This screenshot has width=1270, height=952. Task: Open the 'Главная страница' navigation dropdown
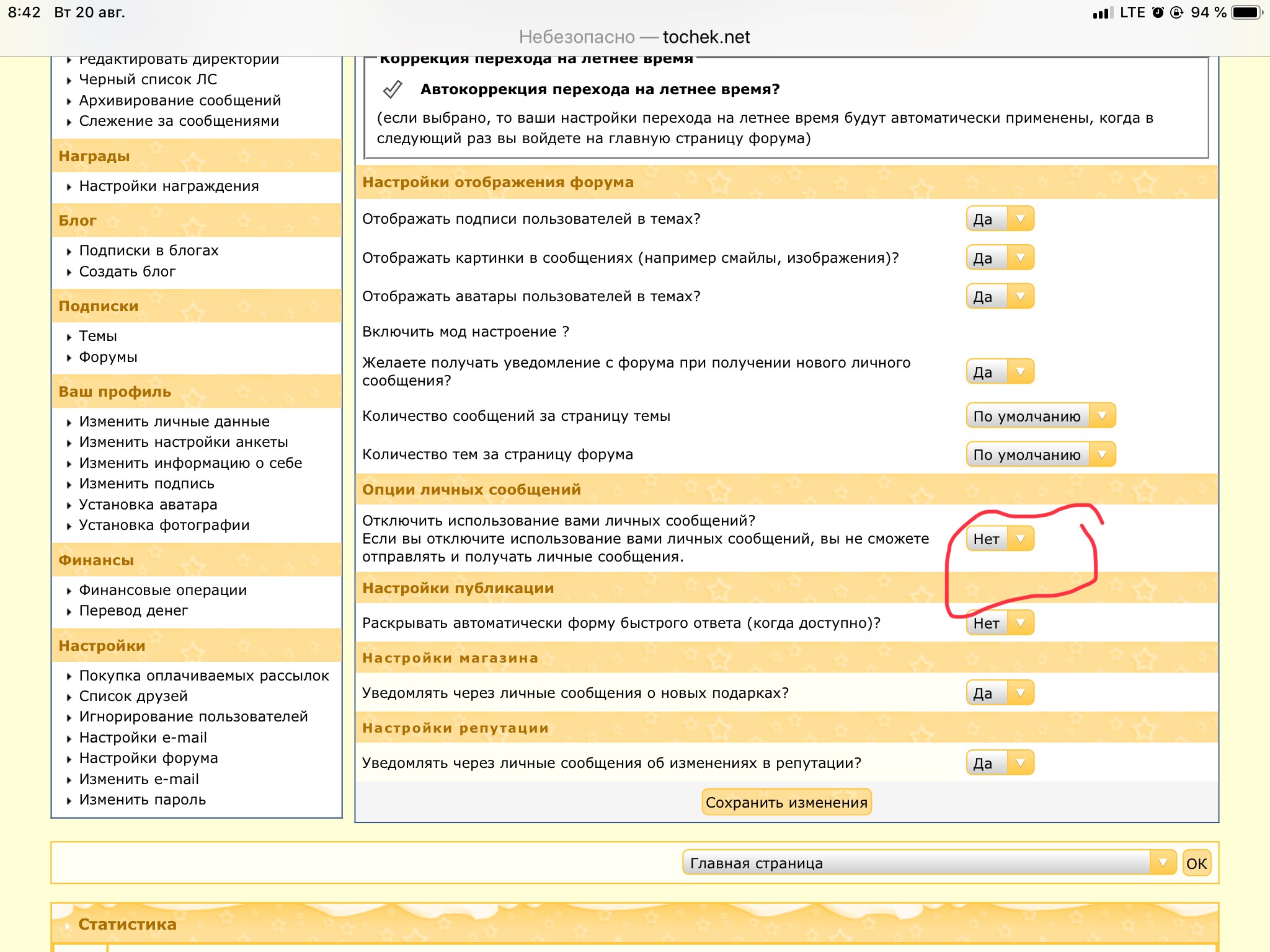click(929, 863)
